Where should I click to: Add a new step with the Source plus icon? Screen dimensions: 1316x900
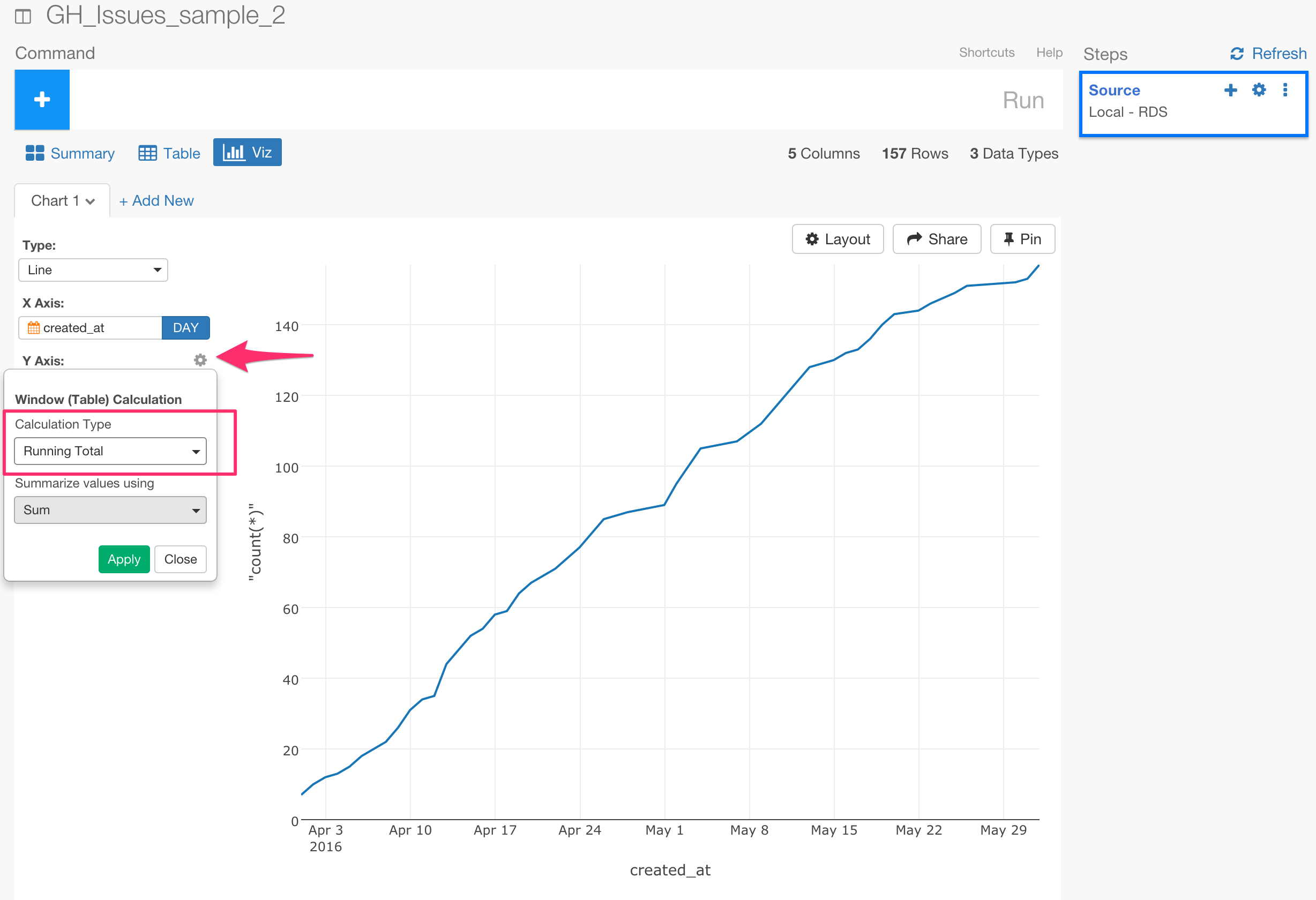[1230, 89]
